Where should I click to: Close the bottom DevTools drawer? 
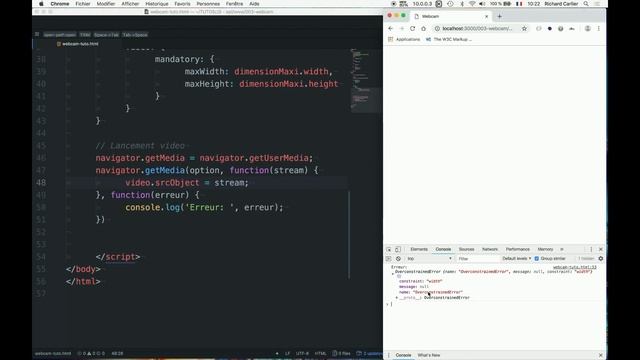click(x=600, y=355)
